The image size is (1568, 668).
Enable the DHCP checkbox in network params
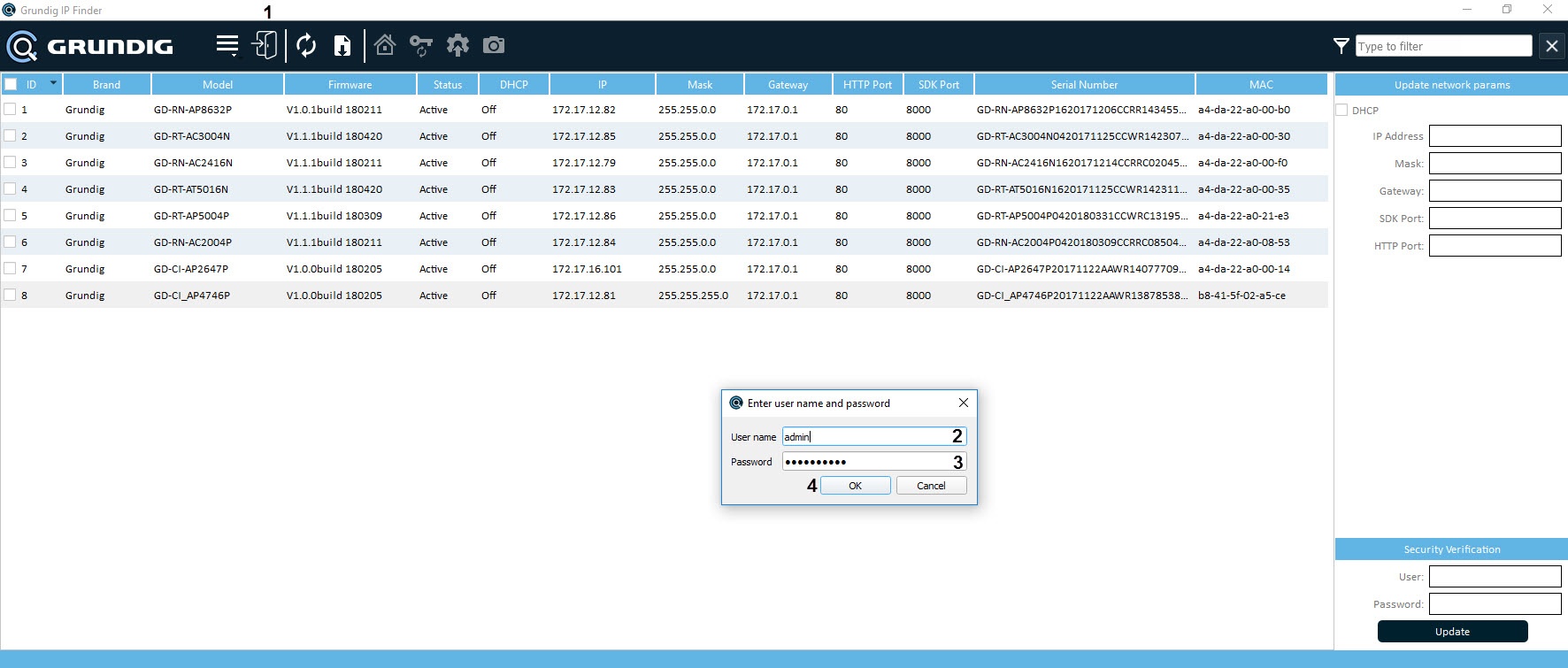[1342, 111]
